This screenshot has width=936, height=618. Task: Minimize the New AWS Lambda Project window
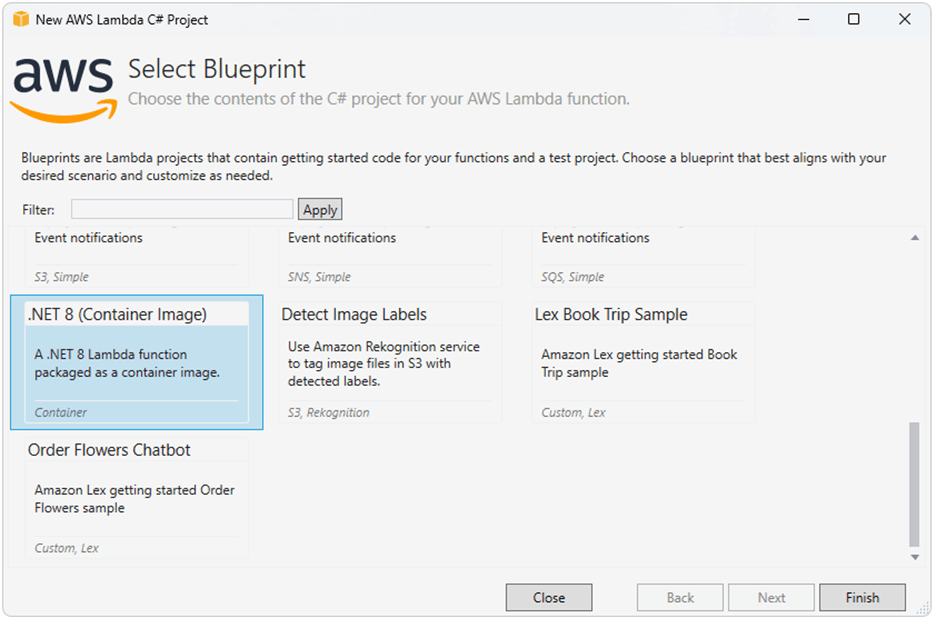pos(802,19)
